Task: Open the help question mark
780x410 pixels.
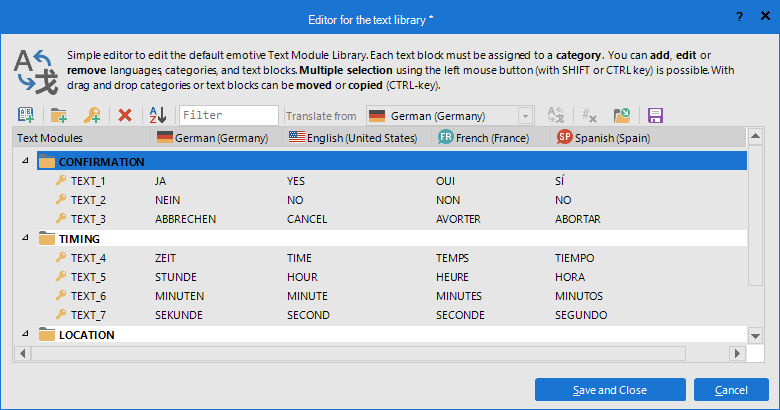Action: click(740, 17)
